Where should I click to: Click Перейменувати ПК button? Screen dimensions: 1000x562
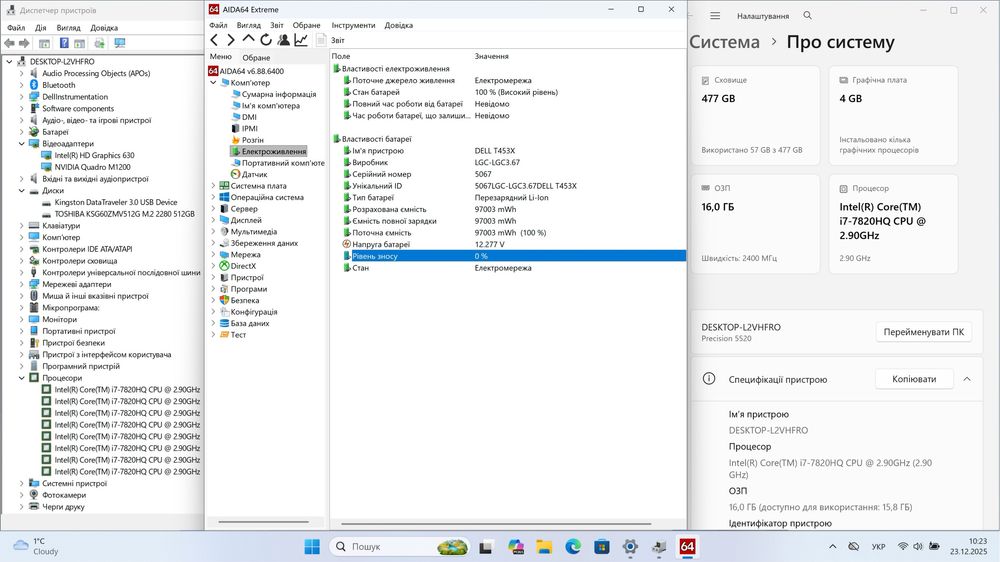[923, 332]
